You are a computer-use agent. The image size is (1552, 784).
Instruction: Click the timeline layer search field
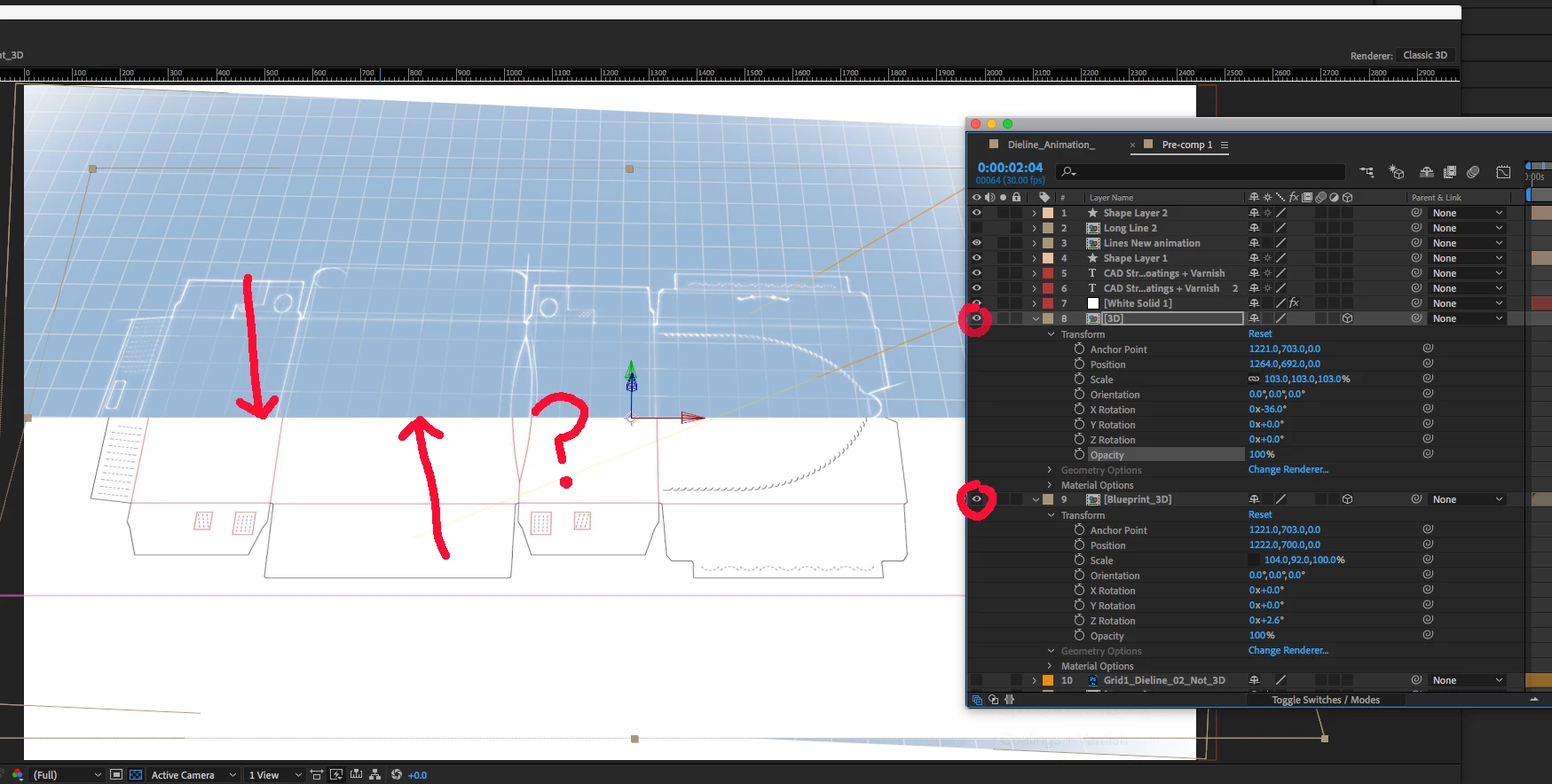tap(1202, 172)
